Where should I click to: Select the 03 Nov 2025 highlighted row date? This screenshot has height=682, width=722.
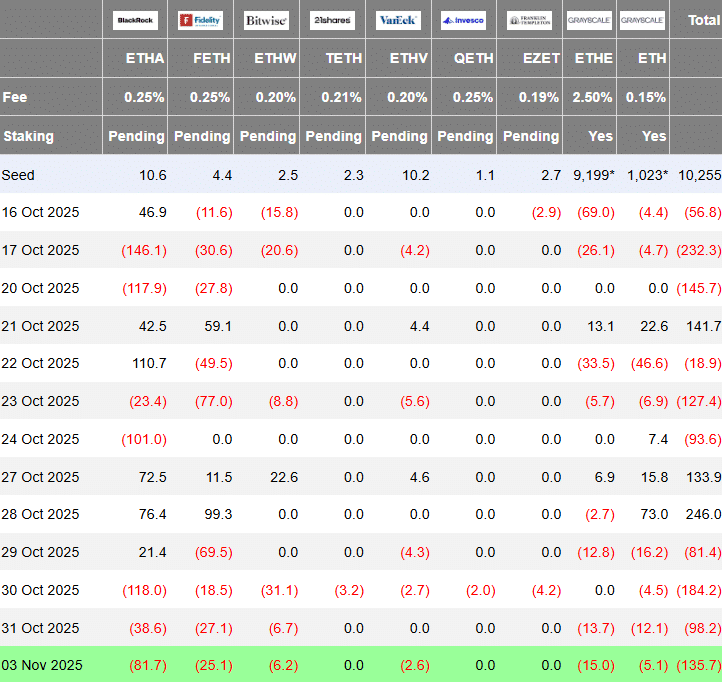(40, 665)
